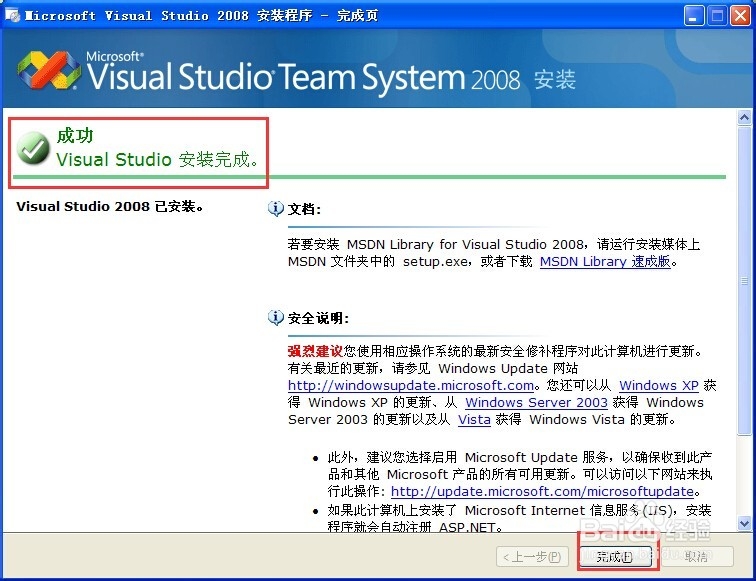Click the 'Visual Studio 安装完成。' message
756x581 pixels.
(157, 160)
